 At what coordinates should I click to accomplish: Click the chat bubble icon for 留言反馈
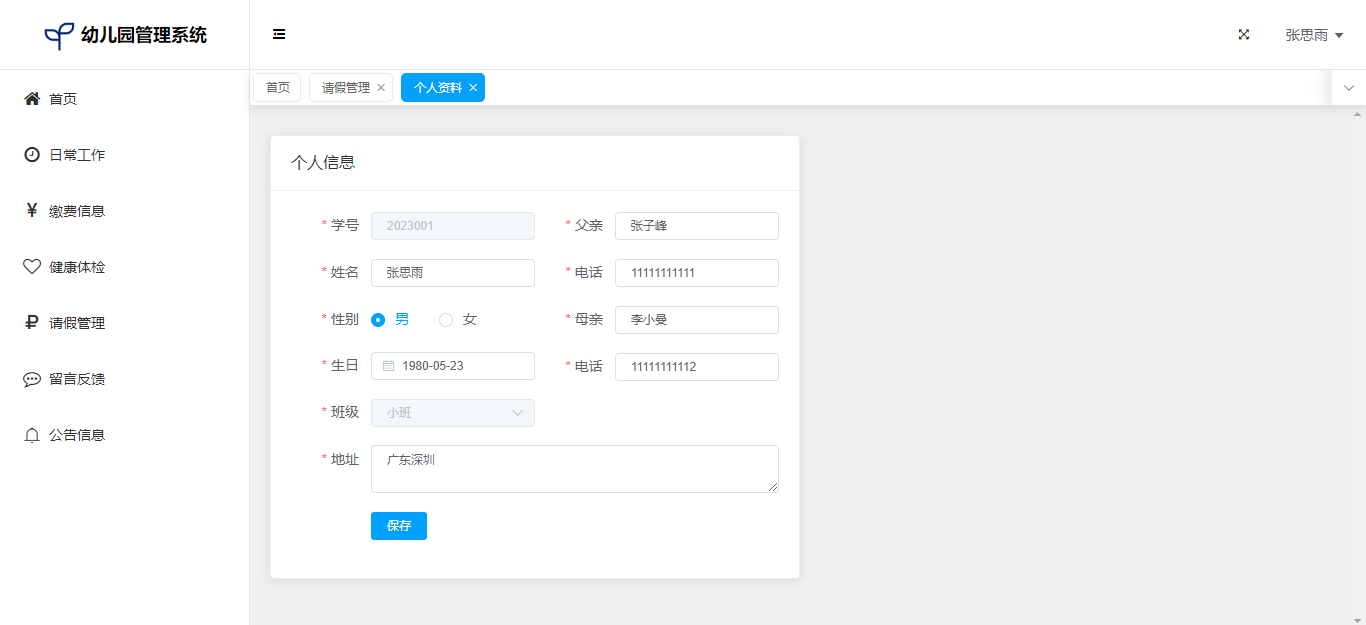[32, 379]
